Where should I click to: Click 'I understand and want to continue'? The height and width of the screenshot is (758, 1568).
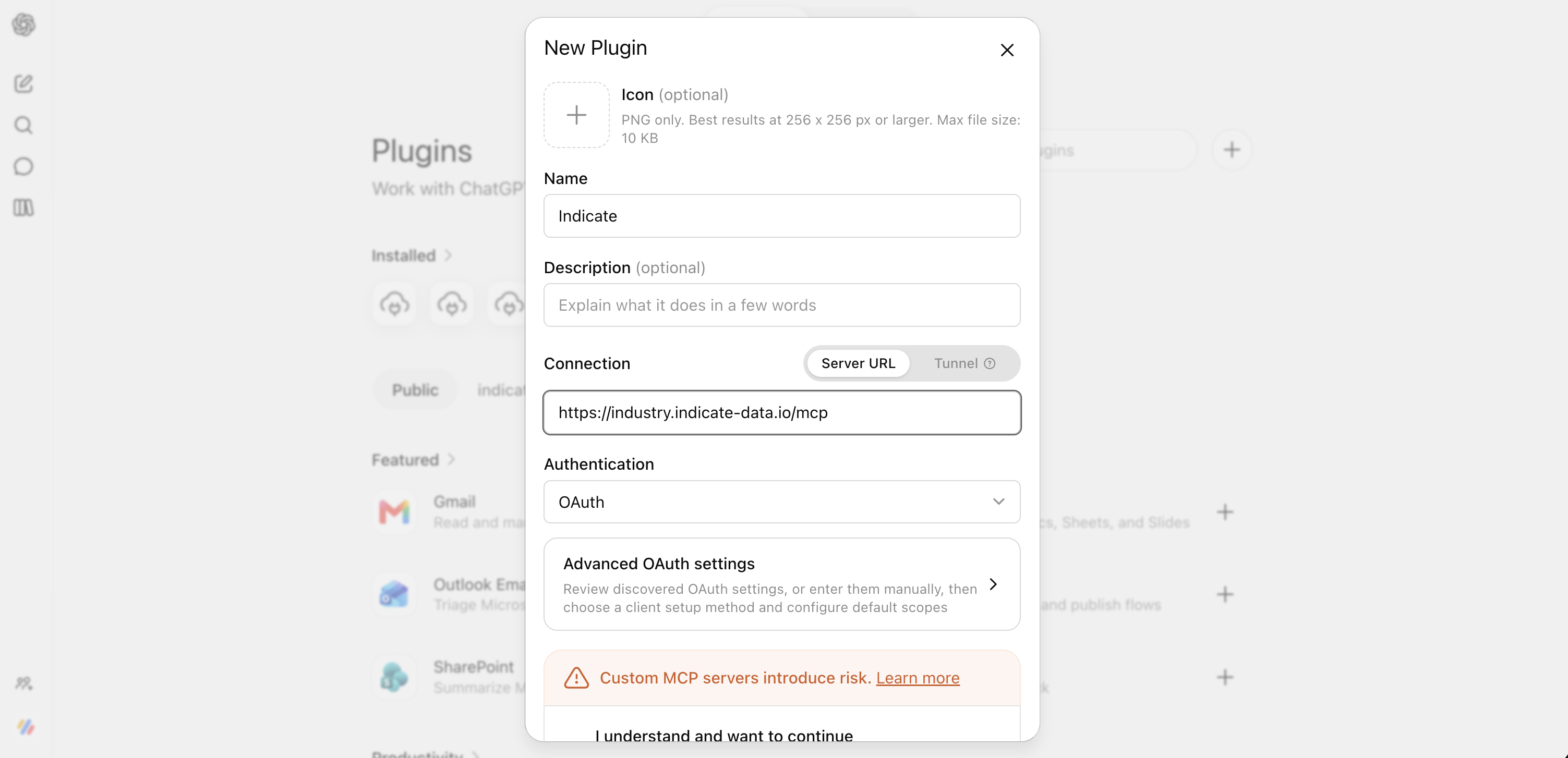[x=723, y=735]
